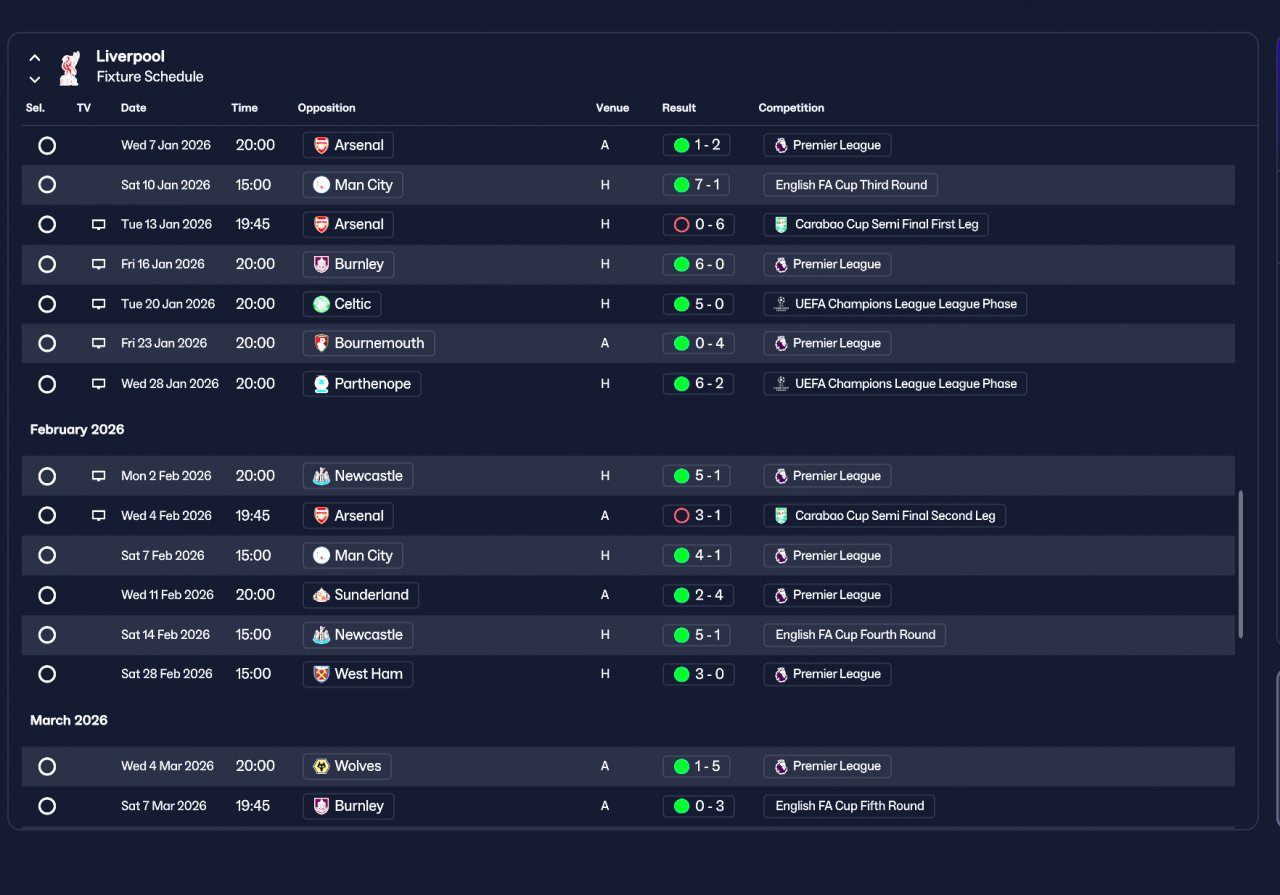Viewport: 1280px width, 895px height.
Task: Open English FA Cup Fourth Round competition
Action: pyautogui.click(x=855, y=635)
